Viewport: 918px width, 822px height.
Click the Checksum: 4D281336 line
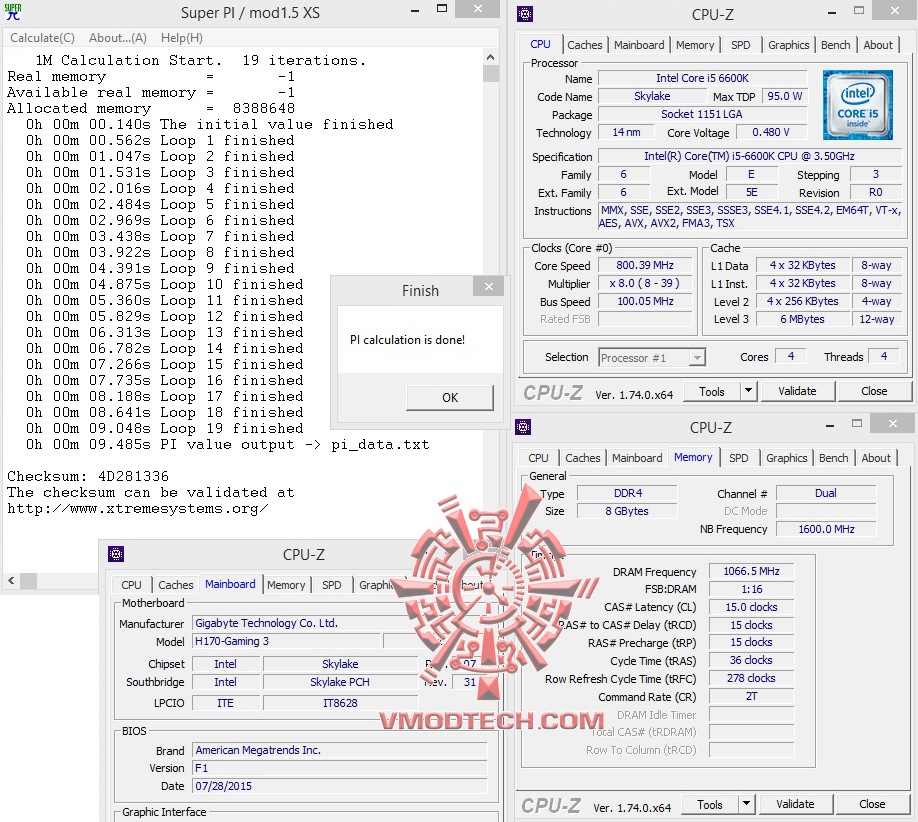click(88, 477)
